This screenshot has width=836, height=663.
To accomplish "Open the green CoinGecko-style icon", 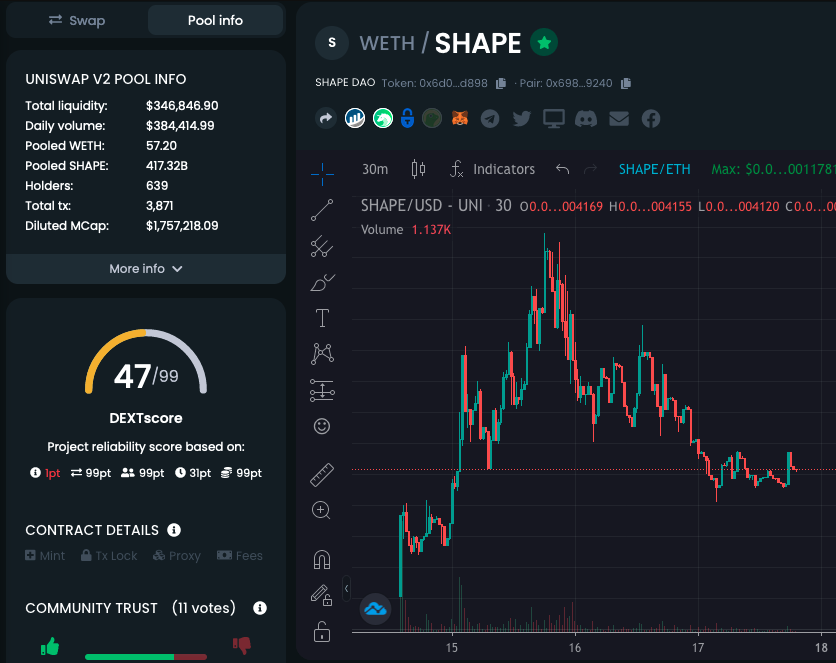I will 382,118.
